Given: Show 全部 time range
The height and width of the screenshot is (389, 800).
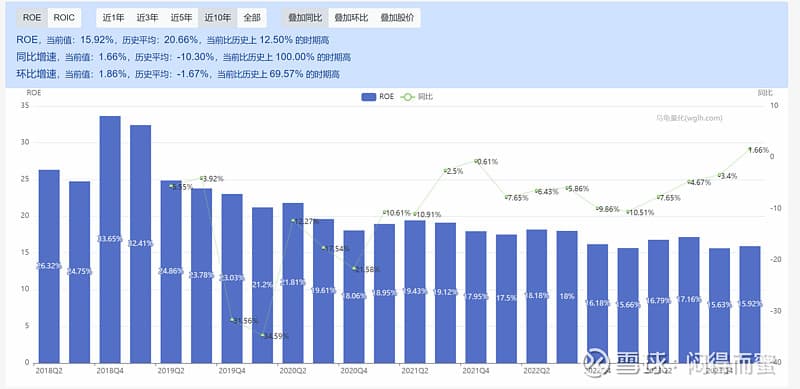Looking at the screenshot, I should [252, 18].
